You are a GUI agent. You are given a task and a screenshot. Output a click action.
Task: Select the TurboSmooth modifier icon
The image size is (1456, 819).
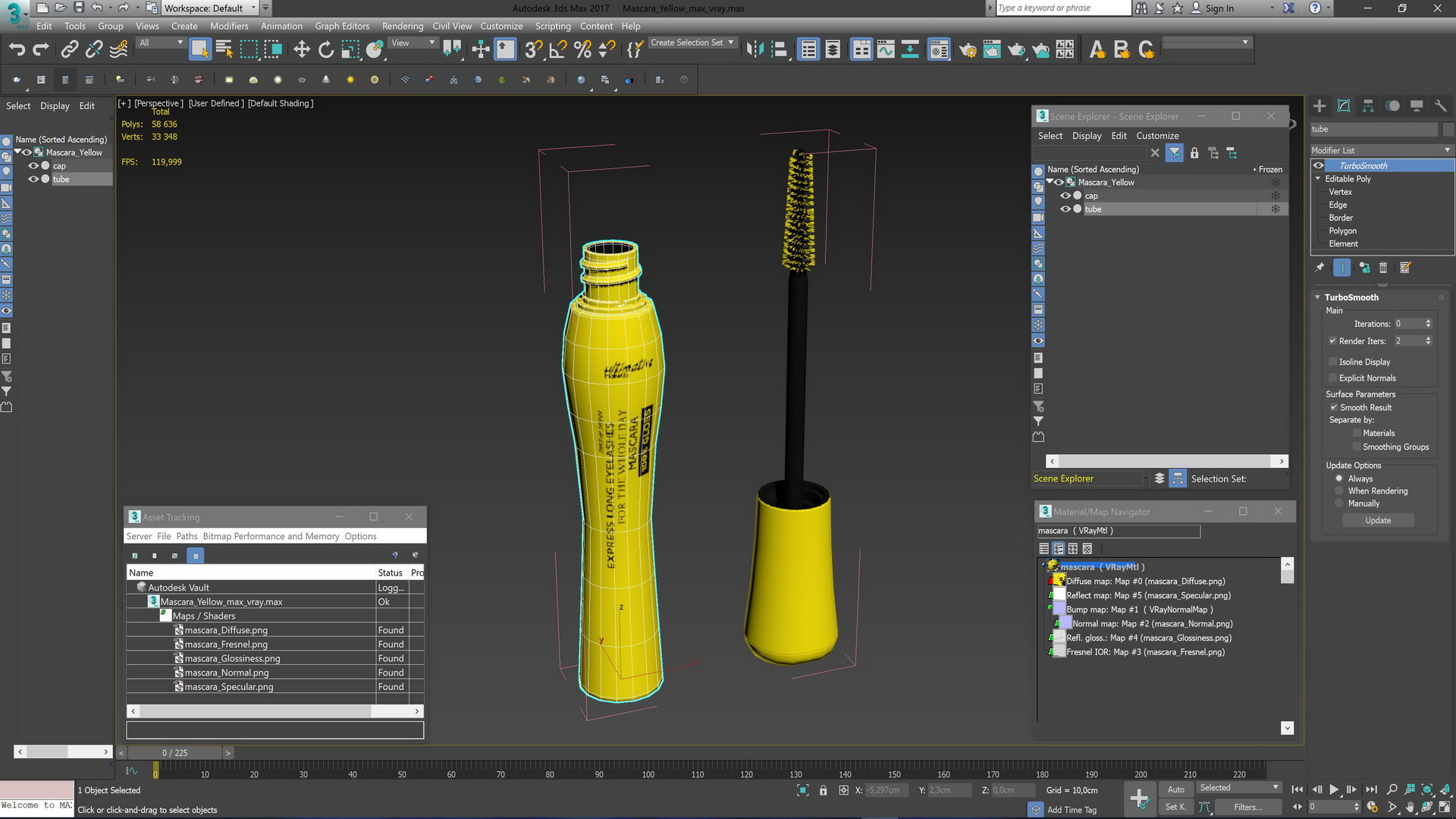pyautogui.click(x=1319, y=165)
